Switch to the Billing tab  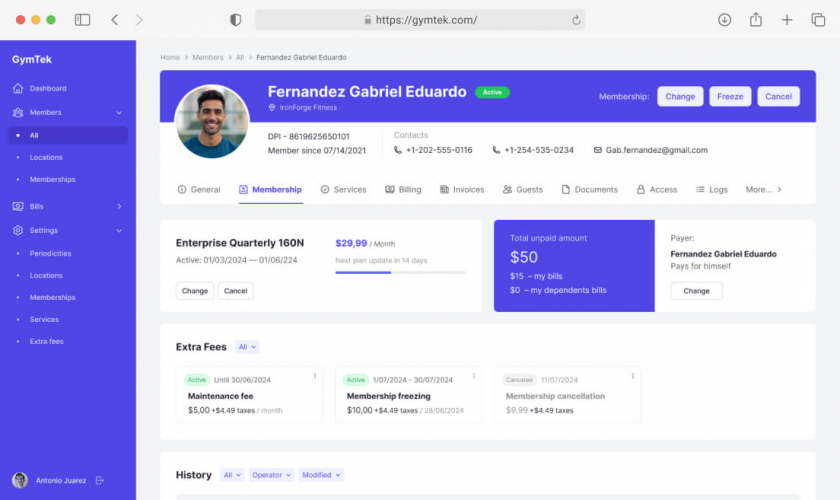pos(403,190)
